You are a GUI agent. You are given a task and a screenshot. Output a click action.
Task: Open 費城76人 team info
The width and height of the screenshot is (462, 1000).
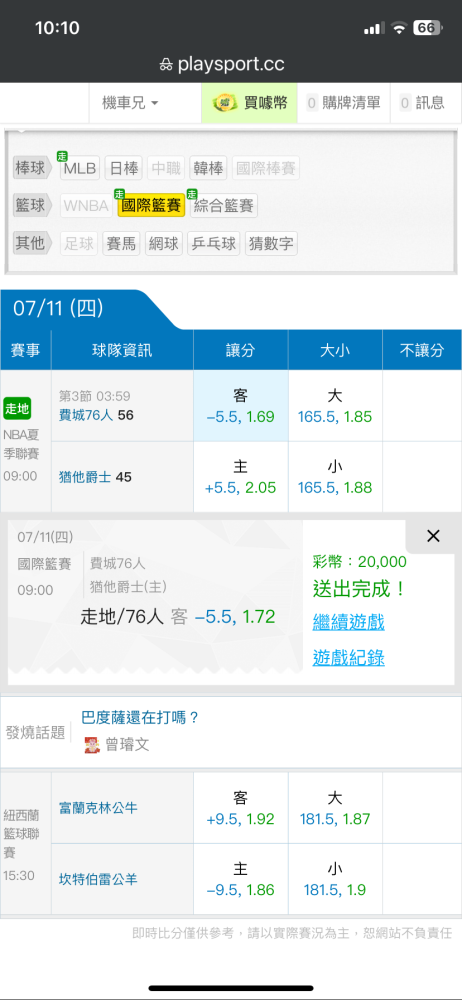click(x=86, y=415)
